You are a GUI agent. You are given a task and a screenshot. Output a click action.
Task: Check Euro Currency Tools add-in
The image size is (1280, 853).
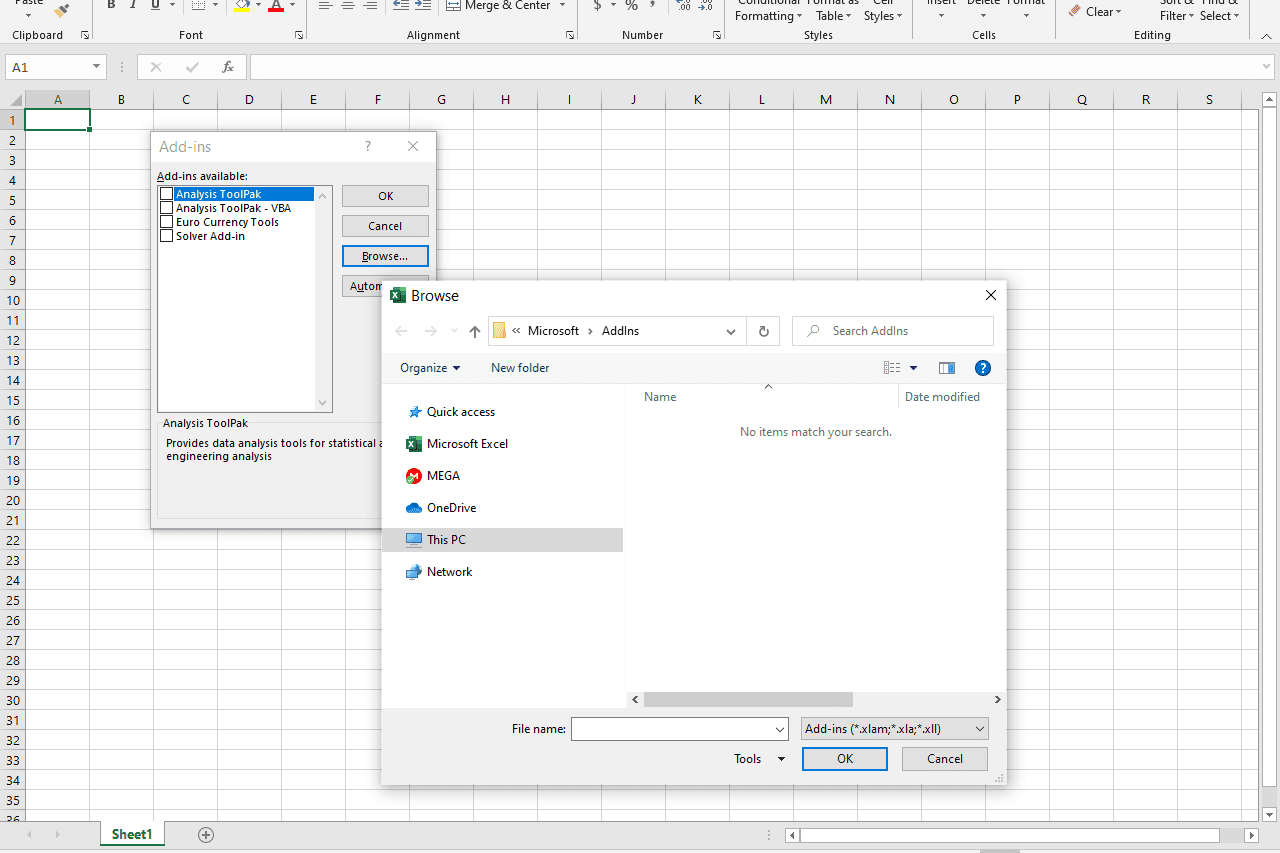coord(167,222)
